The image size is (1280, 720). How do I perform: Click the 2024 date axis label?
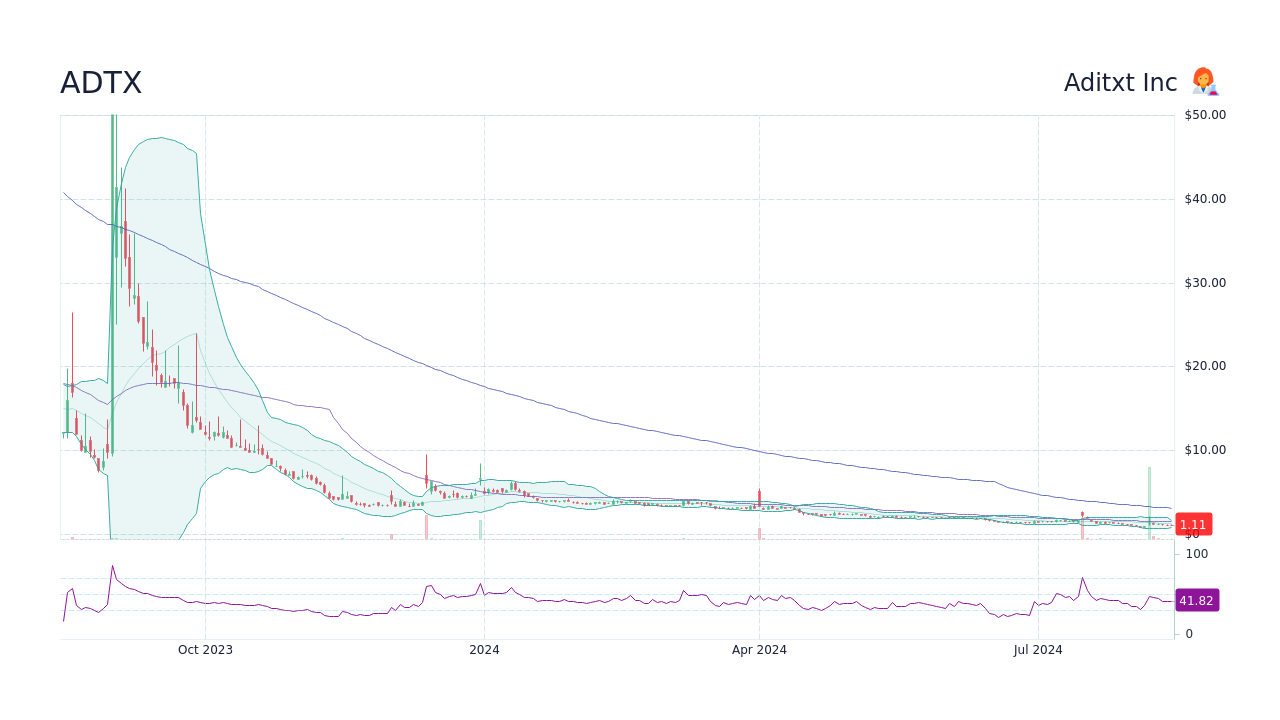tap(484, 650)
